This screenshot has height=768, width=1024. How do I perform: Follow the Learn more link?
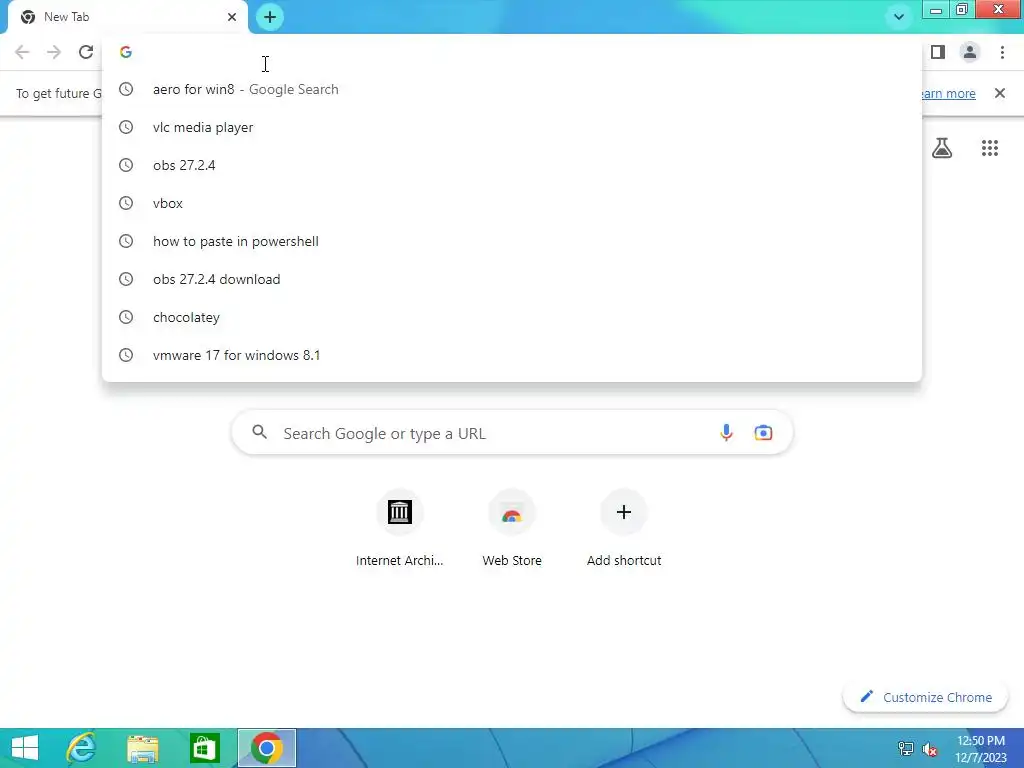coord(947,93)
